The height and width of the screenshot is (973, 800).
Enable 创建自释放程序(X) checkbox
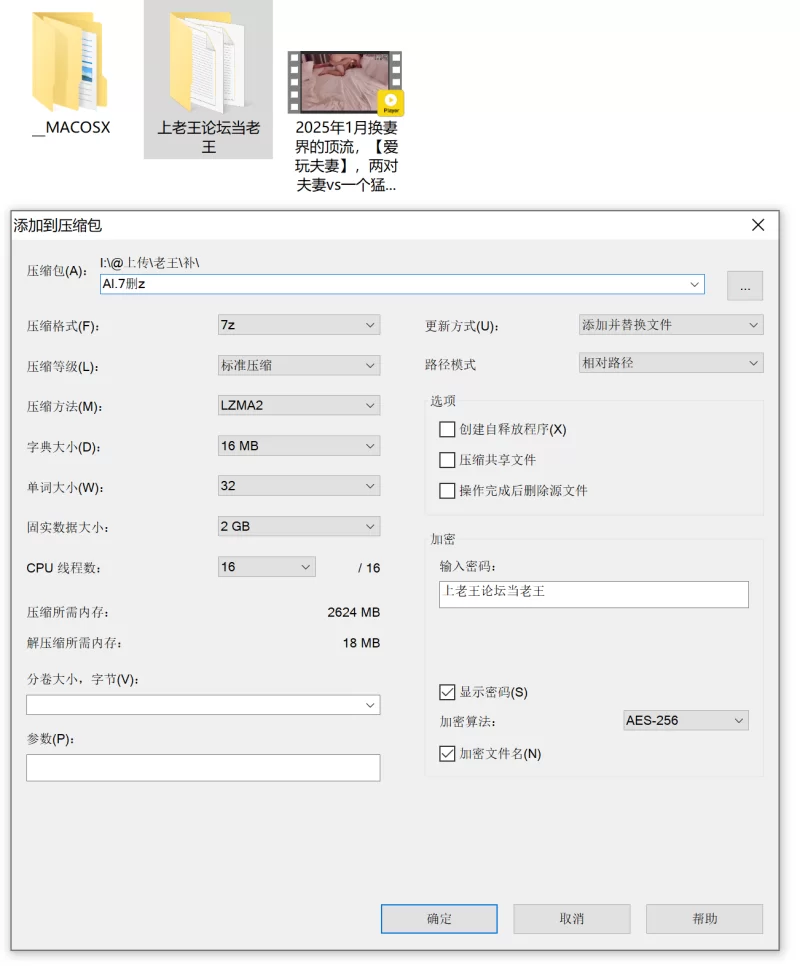447,429
